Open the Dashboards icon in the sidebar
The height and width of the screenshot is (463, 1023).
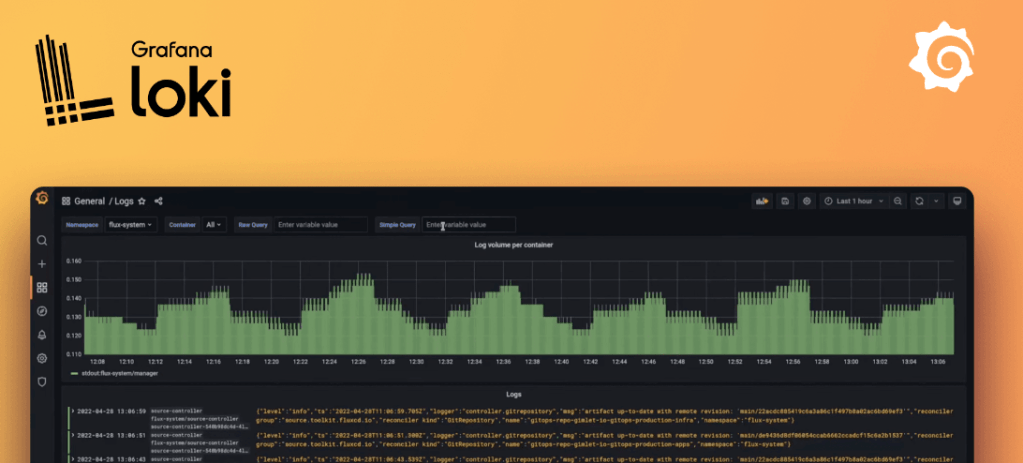pos(42,288)
